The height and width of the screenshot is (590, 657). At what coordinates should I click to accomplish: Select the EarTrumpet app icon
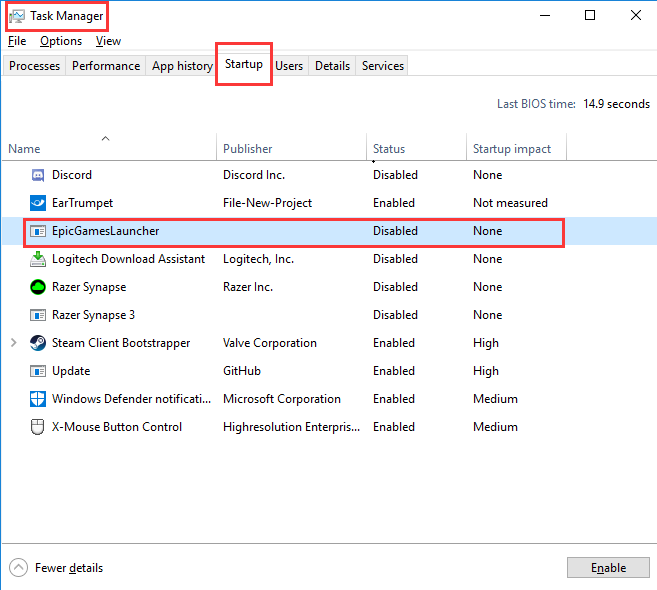click(38, 203)
